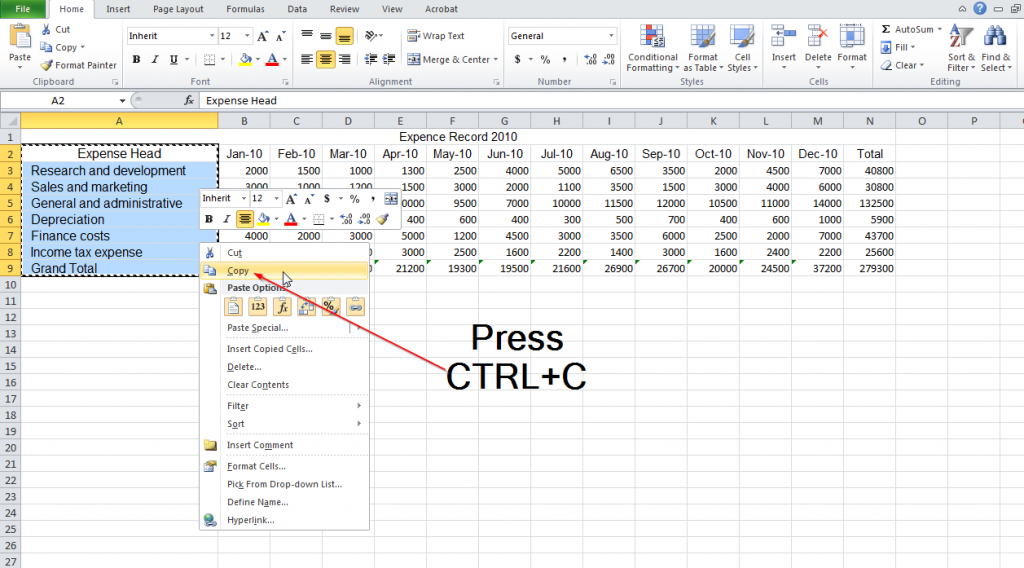
Task: Click Paste Formulas fx icon in context menu
Action: (x=282, y=306)
